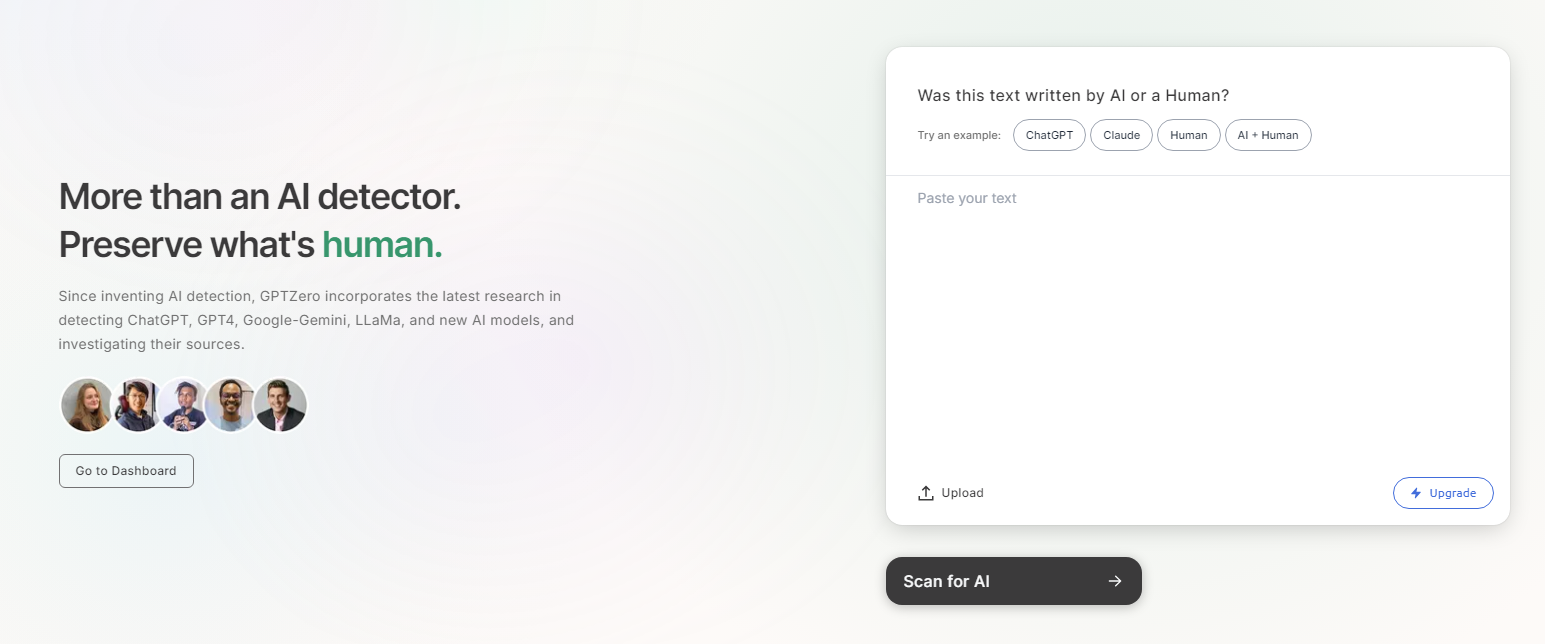The width and height of the screenshot is (1545, 644).
Task: Focus the Paste your text field
Action: tap(1198, 320)
